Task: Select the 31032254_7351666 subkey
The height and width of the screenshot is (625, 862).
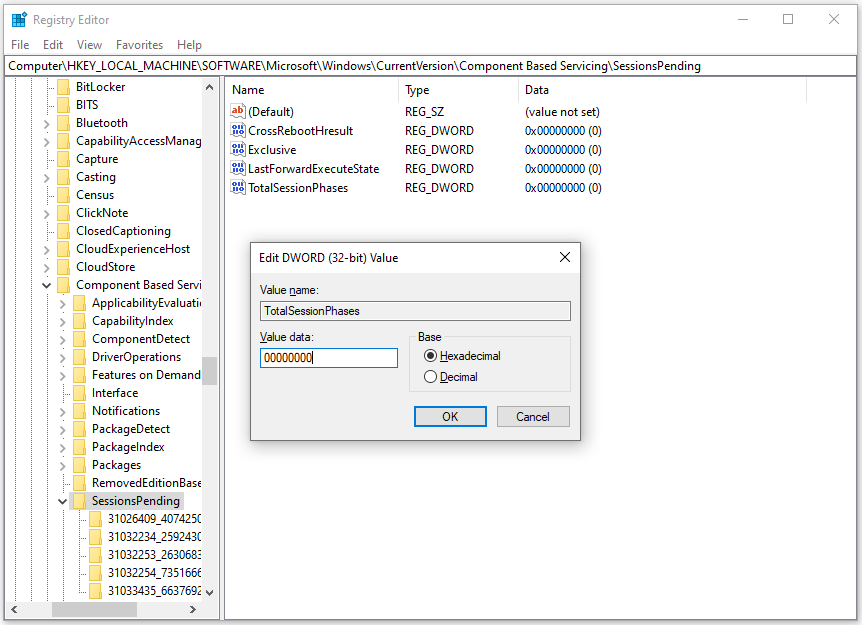Action: (154, 573)
